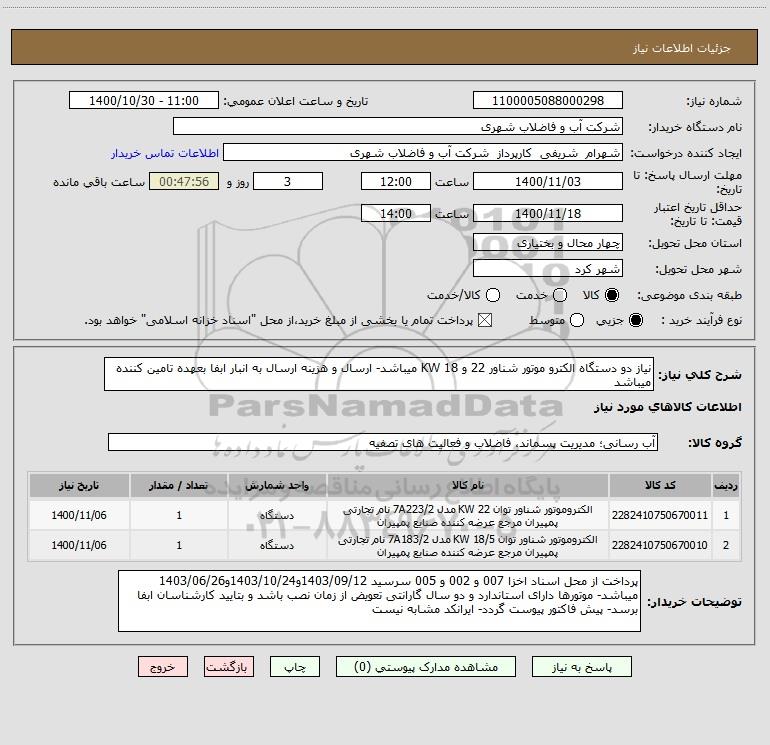The height and width of the screenshot is (745, 770).
Task: Click the buyer notes text area
Action: [x=379, y=601]
